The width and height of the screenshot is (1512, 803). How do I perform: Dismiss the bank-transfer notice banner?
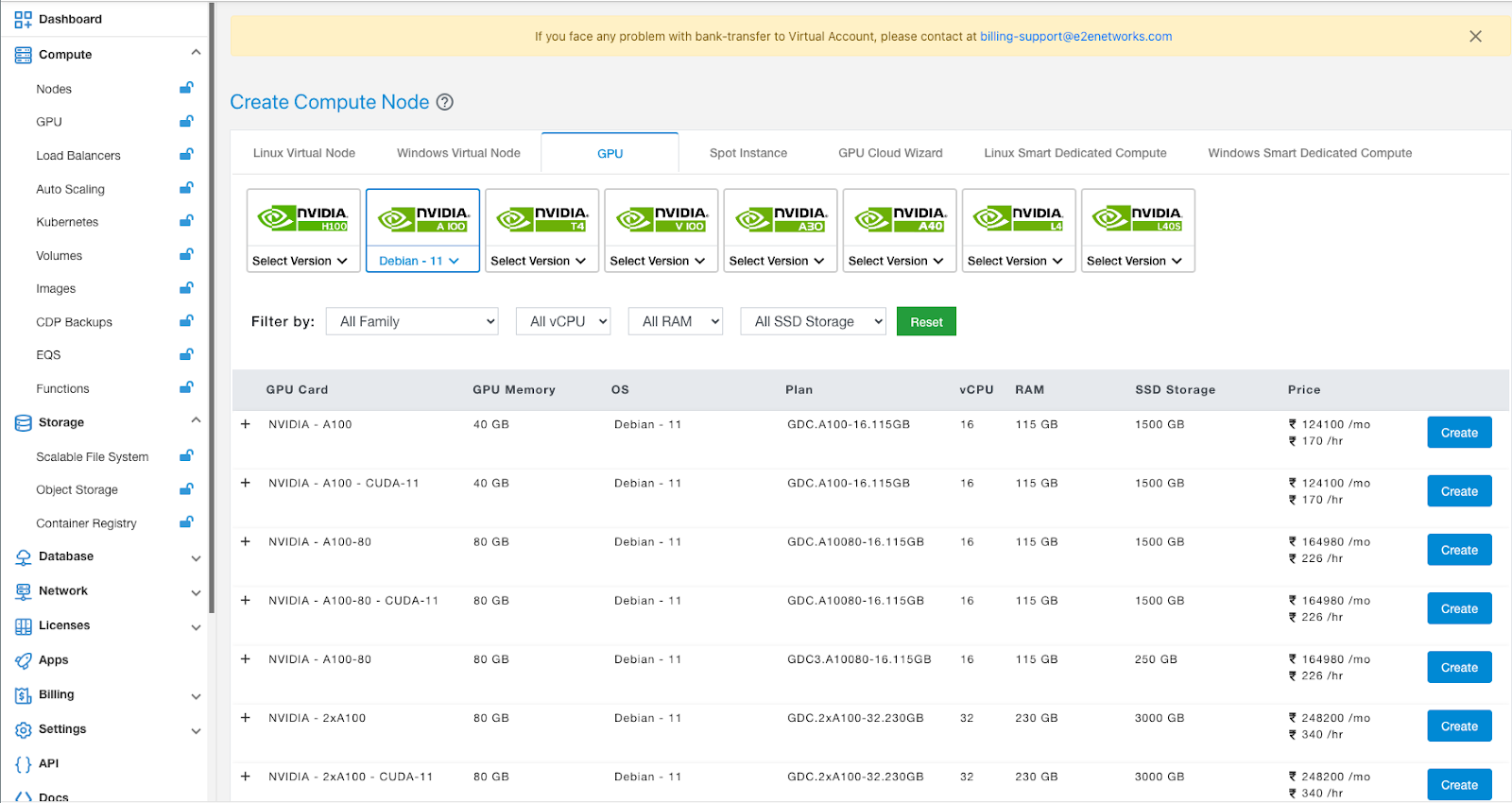[1475, 36]
